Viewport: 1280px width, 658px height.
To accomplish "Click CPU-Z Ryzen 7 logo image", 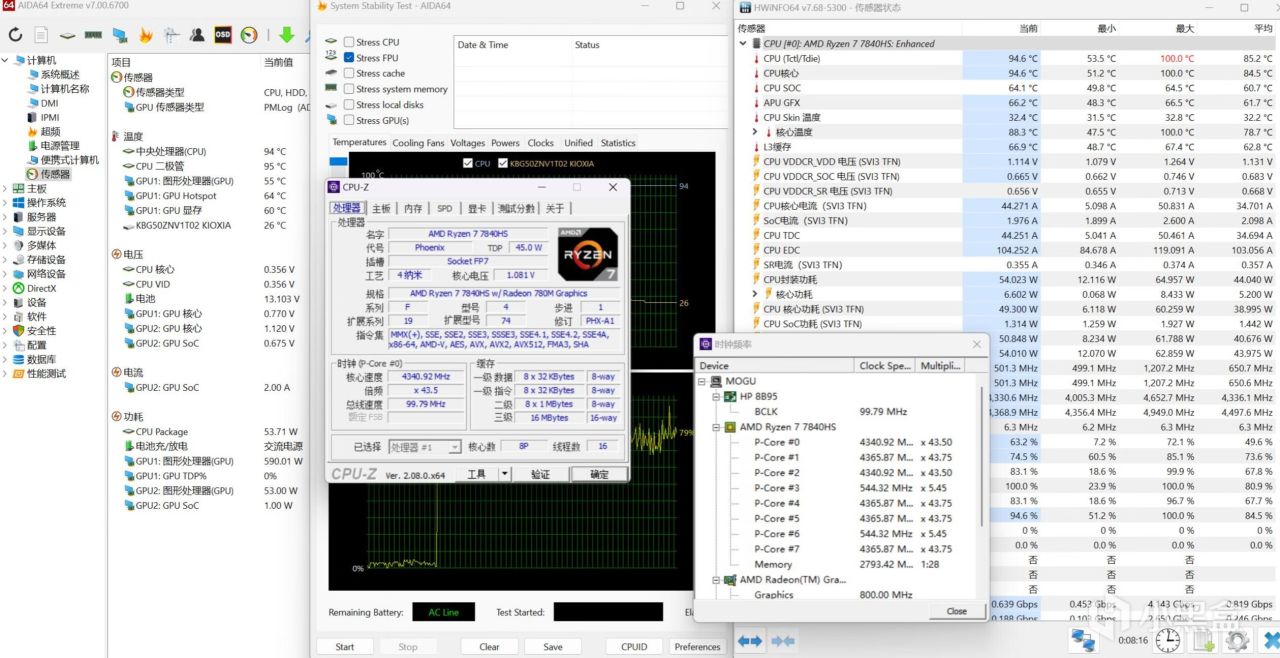I will click(x=588, y=254).
